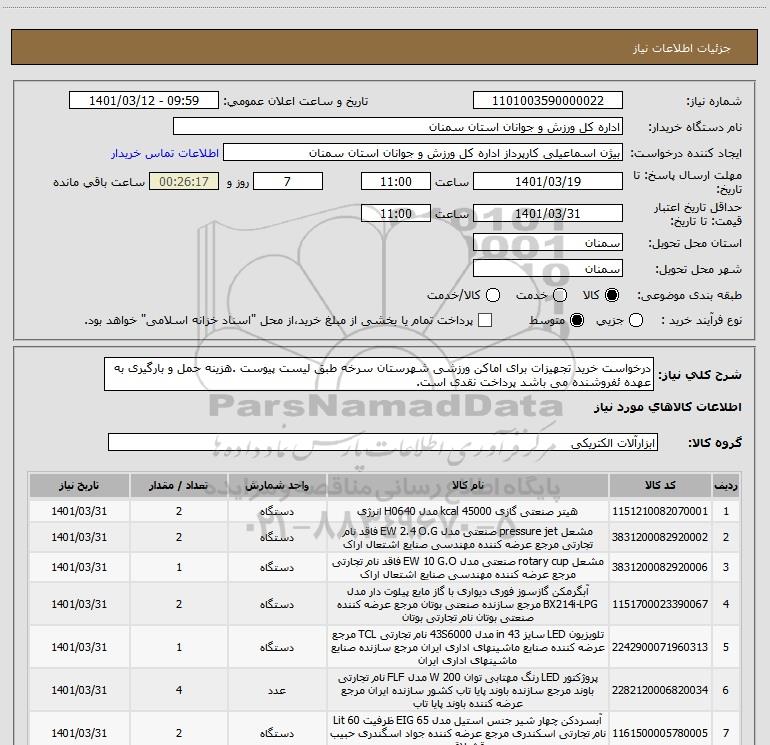Screen dimensions: 770x745
Task: Select the کالا radio button
Action: coord(612,295)
